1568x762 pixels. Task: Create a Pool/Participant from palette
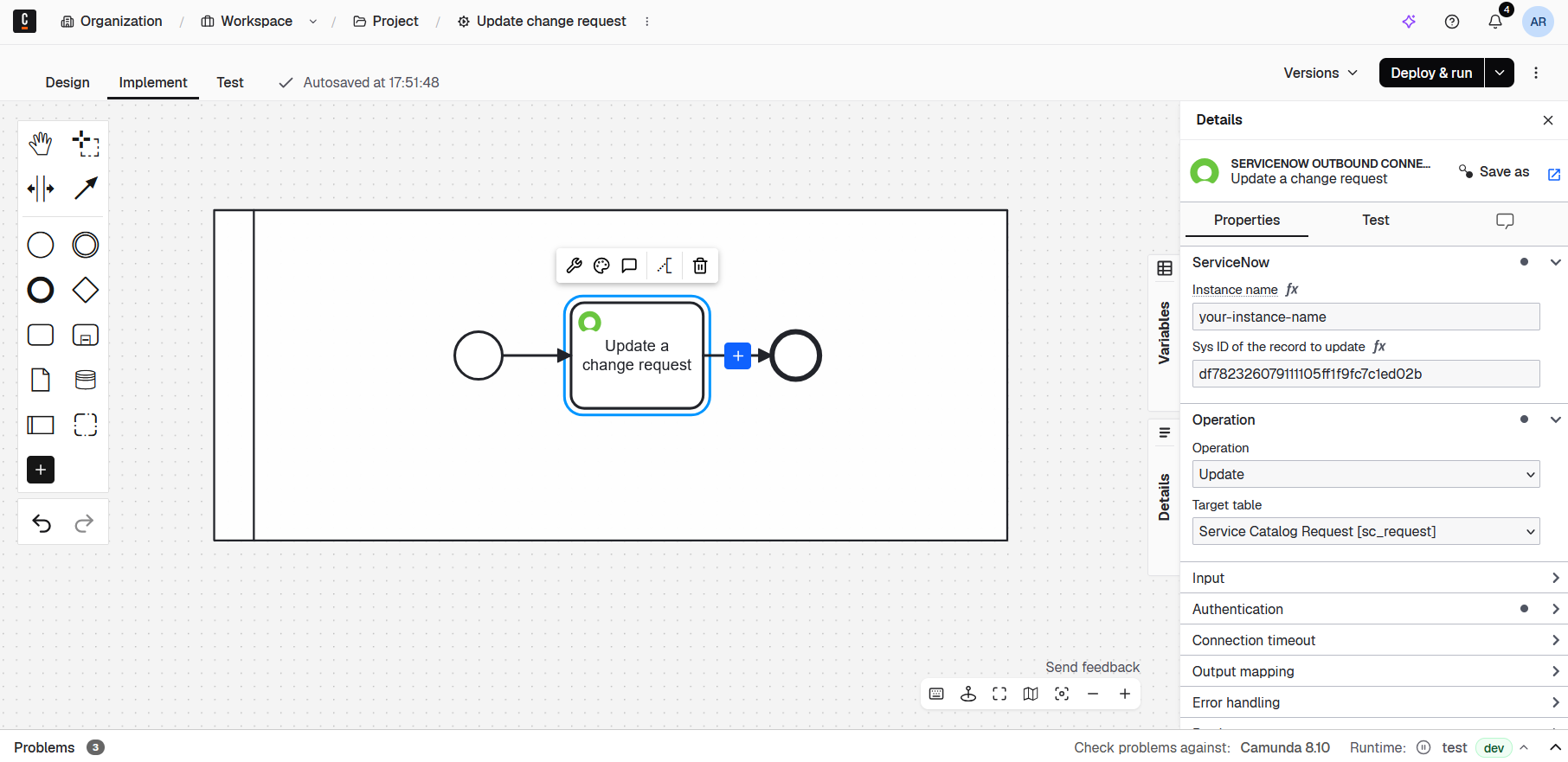click(x=41, y=425)
